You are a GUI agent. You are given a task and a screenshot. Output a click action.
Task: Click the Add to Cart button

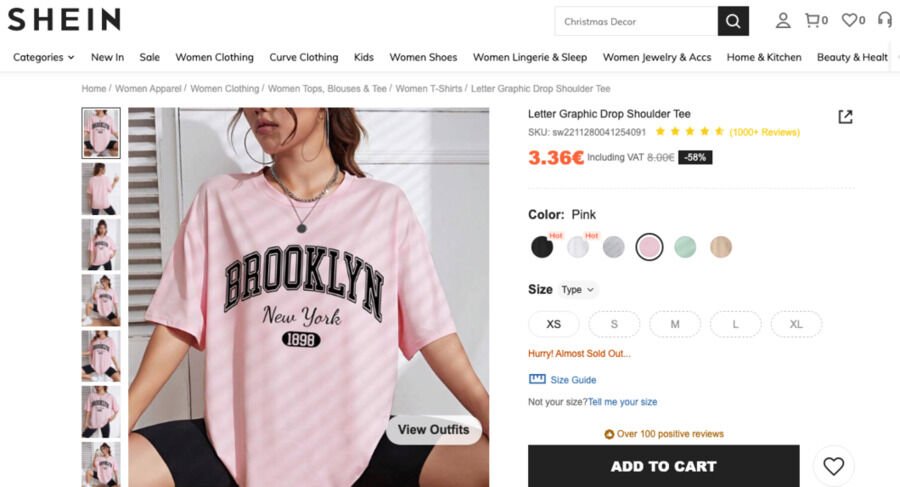[x=663, y=466]
